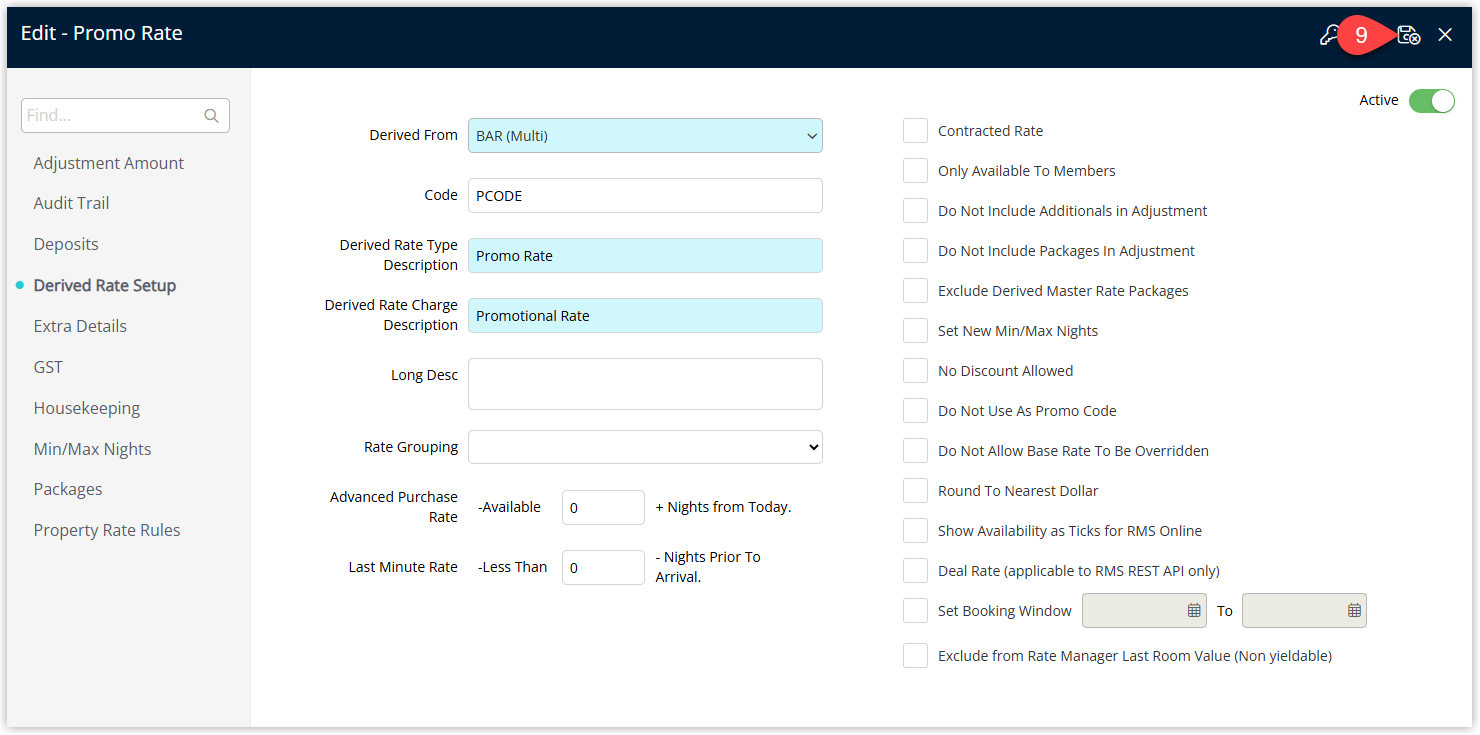This screenshot has height=735, width=1480.
Task: Open Adjustment Amount section
Action: (x=109, y=163)
